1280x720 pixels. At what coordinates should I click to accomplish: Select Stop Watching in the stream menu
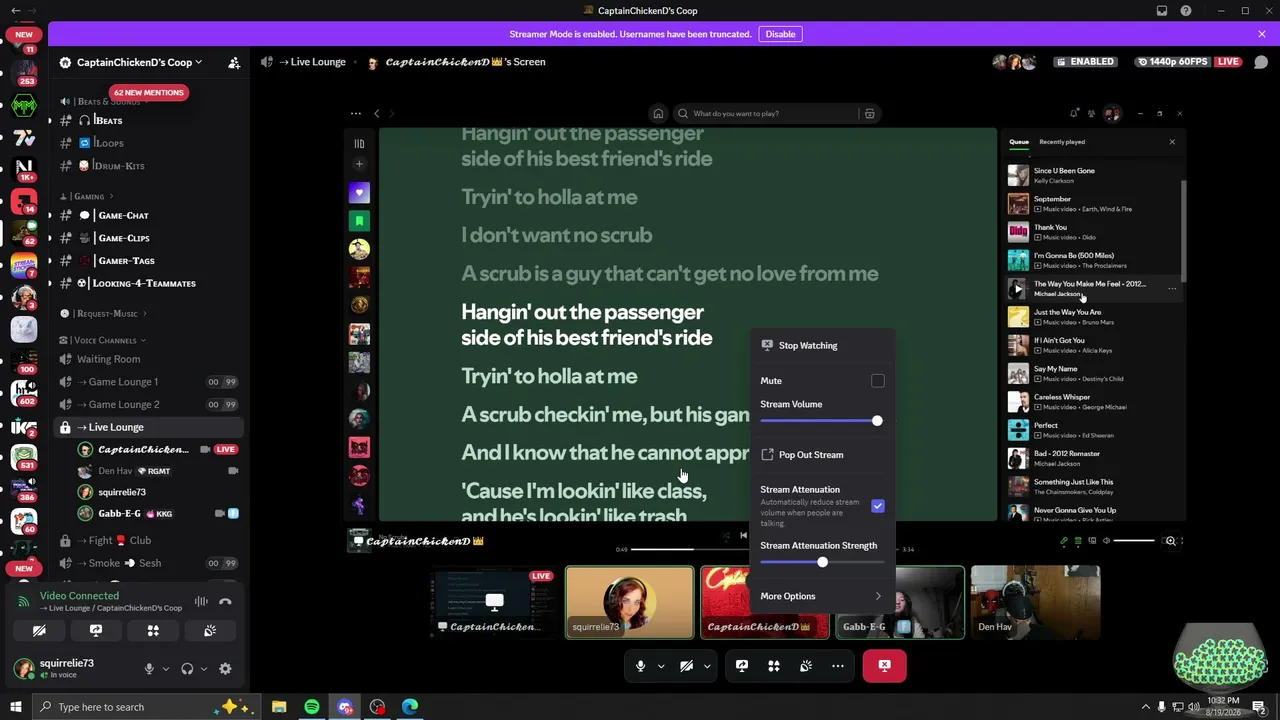(822, 345)
